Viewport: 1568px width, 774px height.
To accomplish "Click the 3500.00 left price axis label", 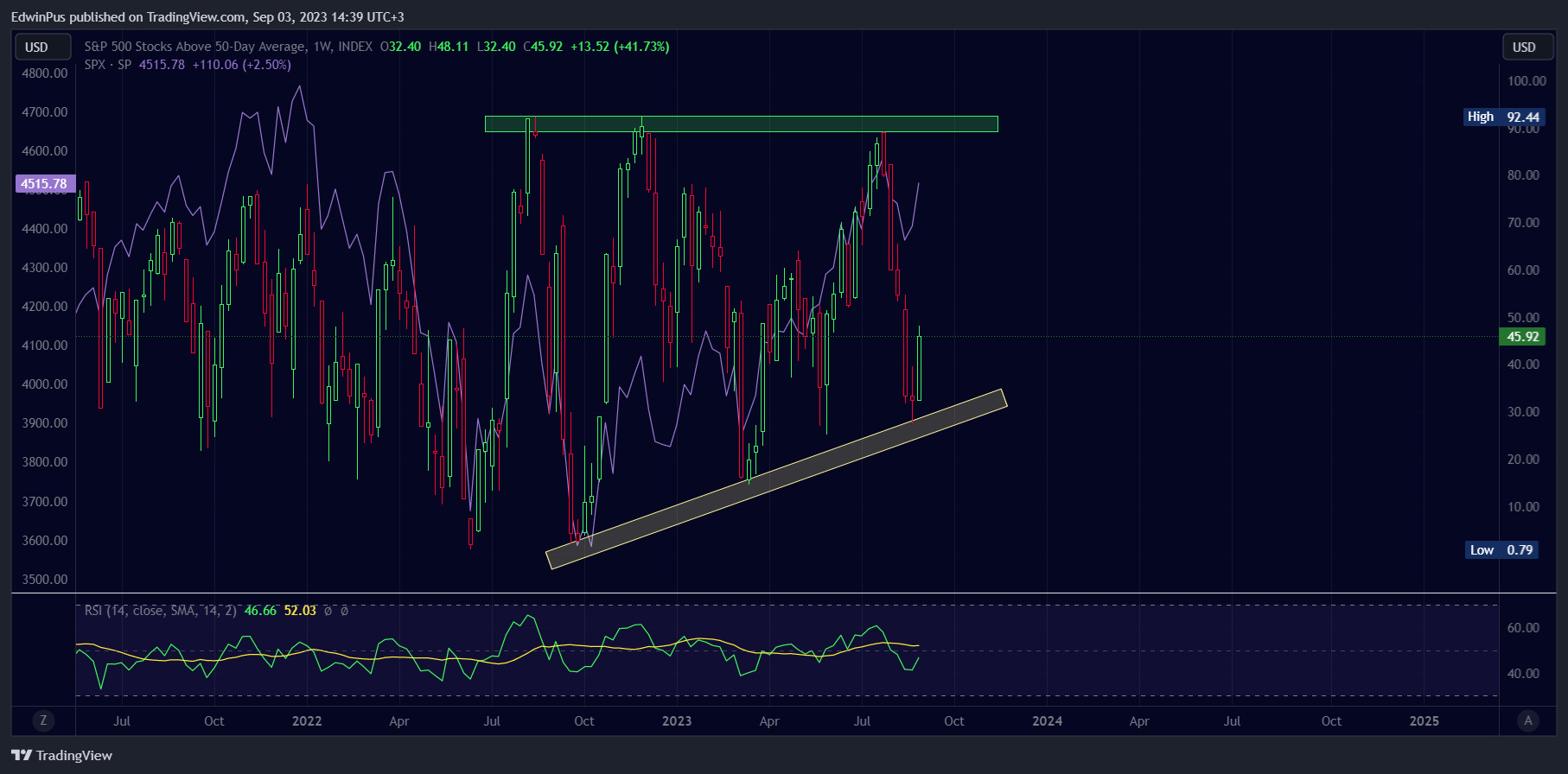I will pos(45,580).
